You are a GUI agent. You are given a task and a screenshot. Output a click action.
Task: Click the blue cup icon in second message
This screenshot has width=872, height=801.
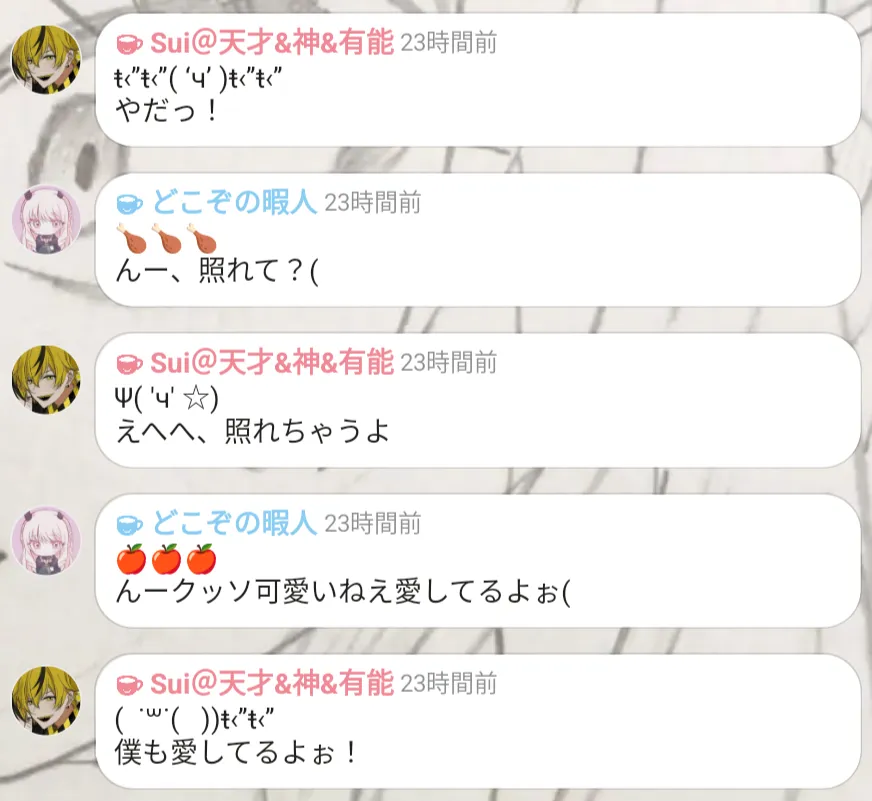point(130,204)
